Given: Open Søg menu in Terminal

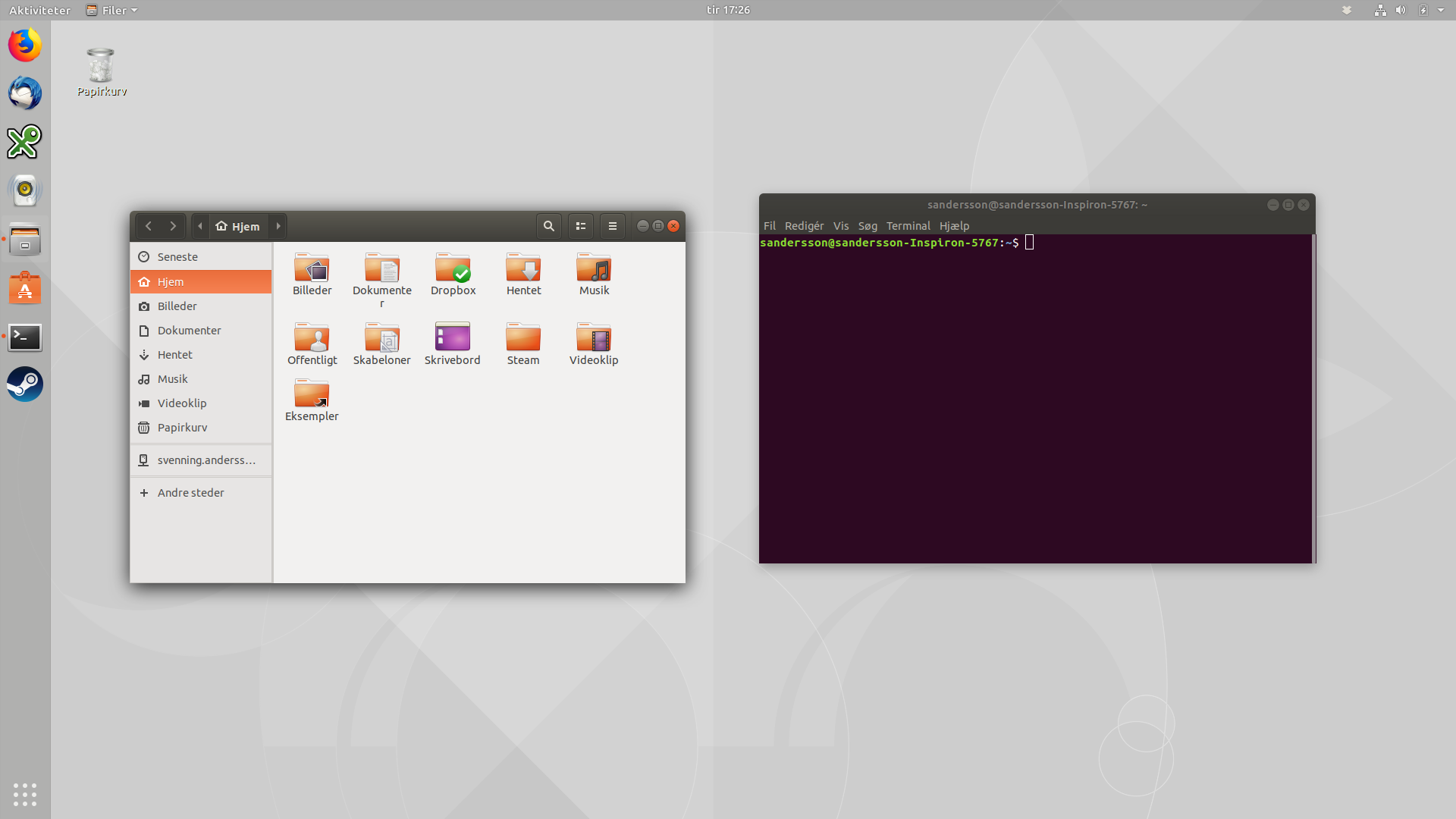Looking at the screenshot, I should [x=868, y=226].
